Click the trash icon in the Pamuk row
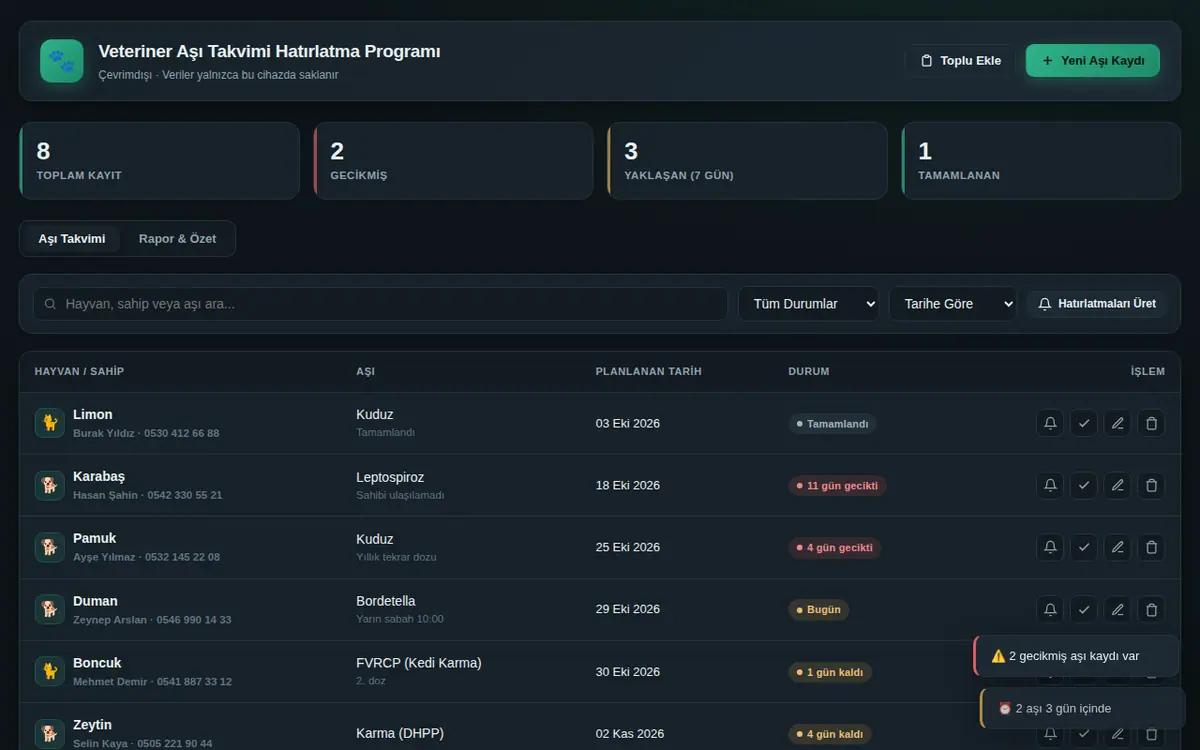 coord(1151,547)
